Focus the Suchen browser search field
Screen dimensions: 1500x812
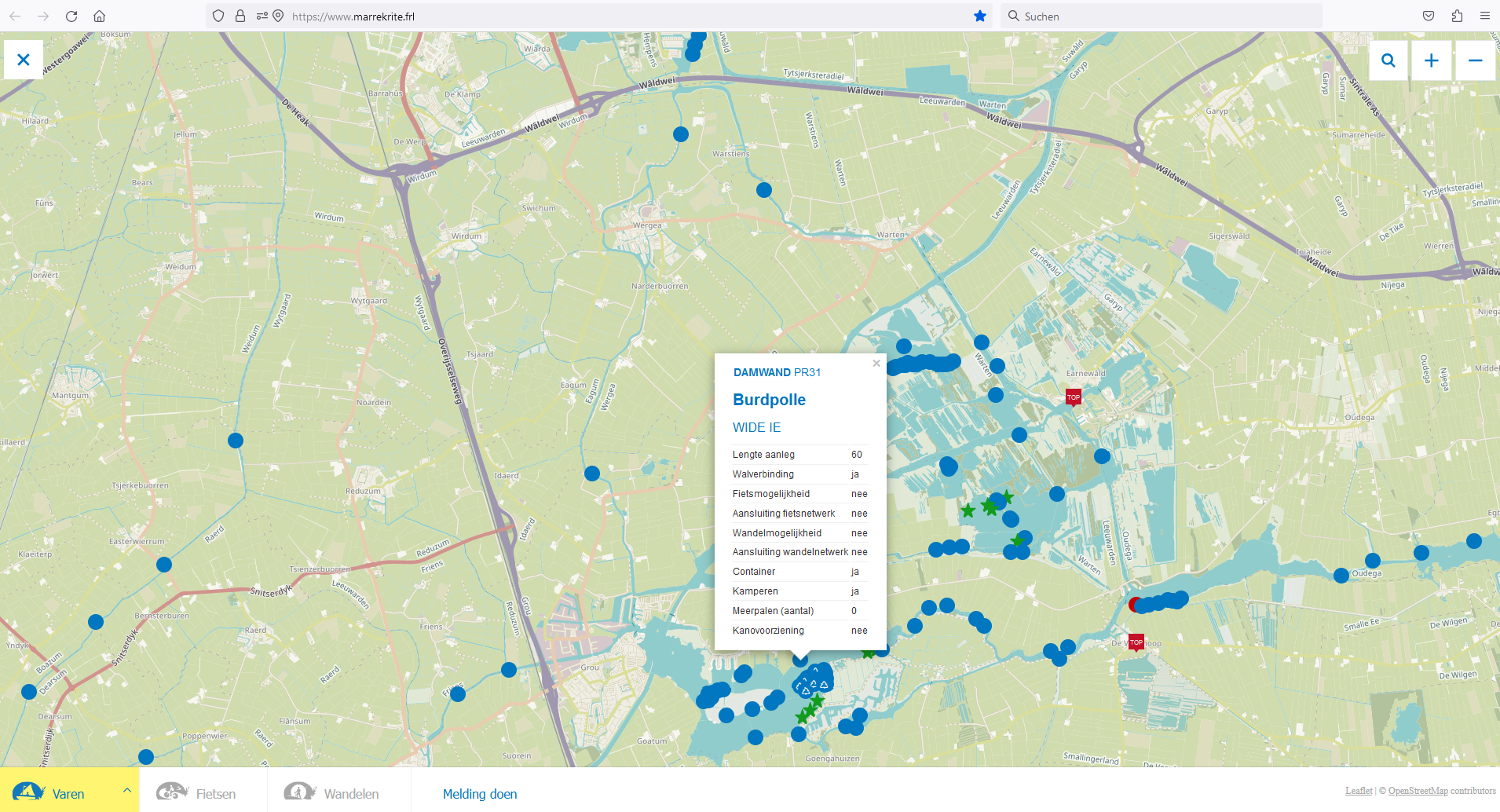coord(1162,16)
